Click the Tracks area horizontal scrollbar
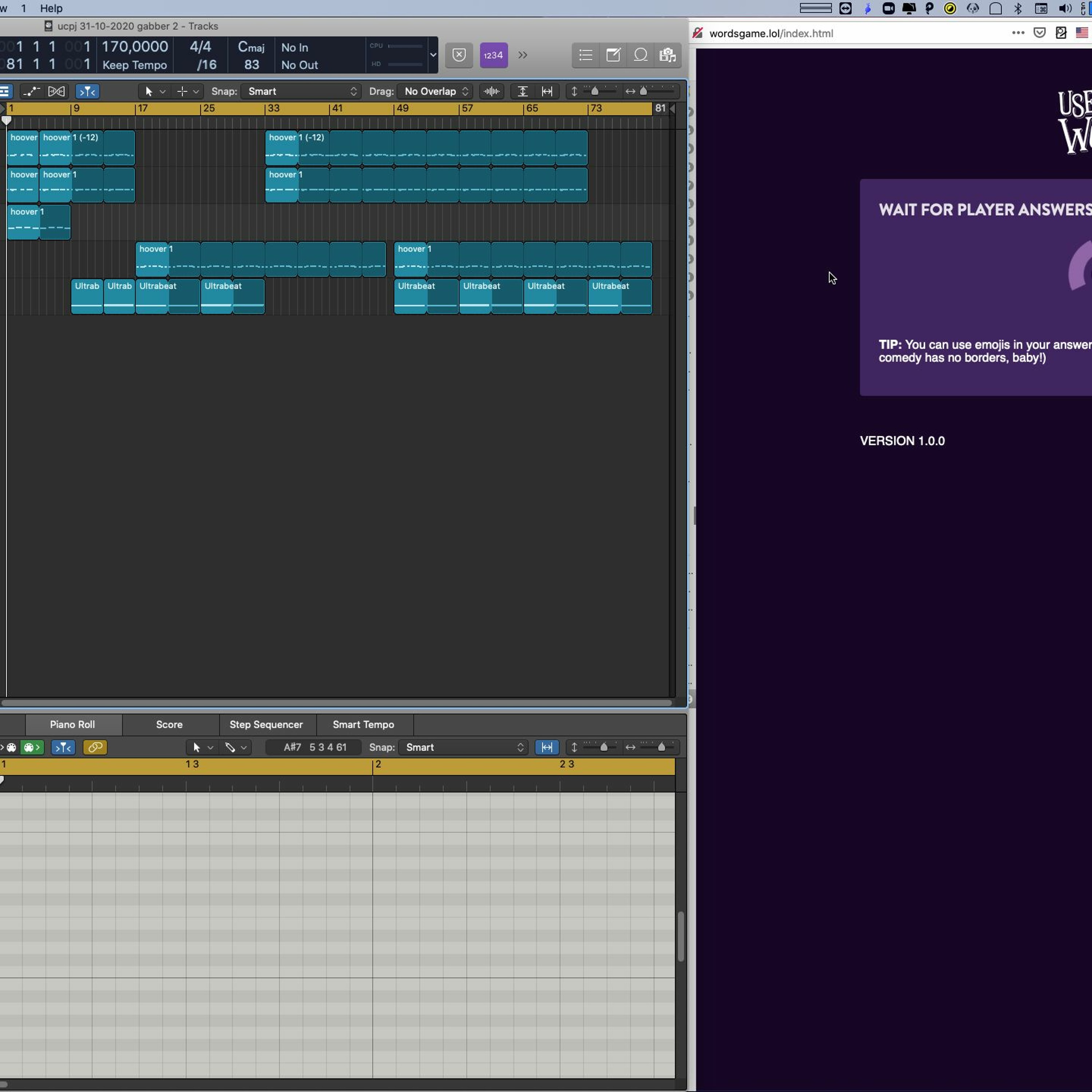Screen dimensions: 1092x1092 click(x=336, y=703)
